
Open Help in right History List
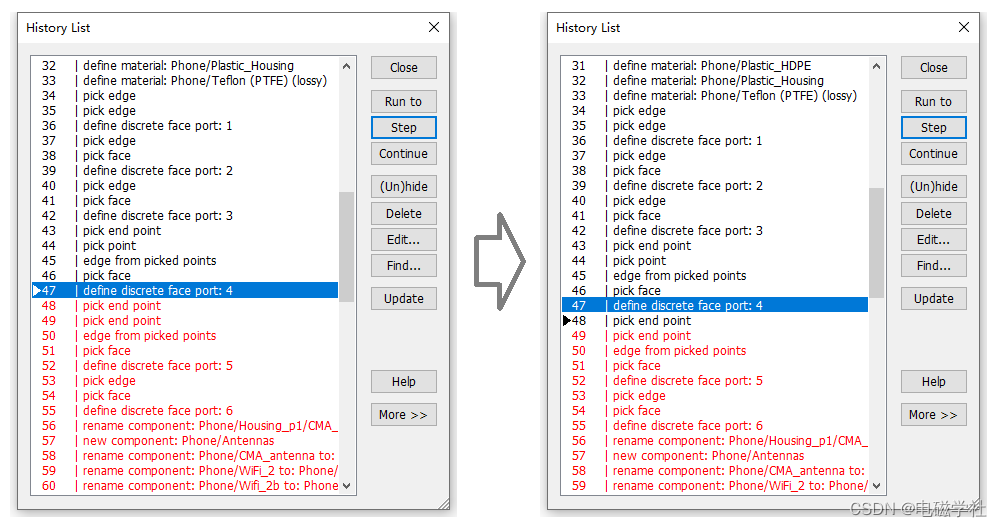934,381
